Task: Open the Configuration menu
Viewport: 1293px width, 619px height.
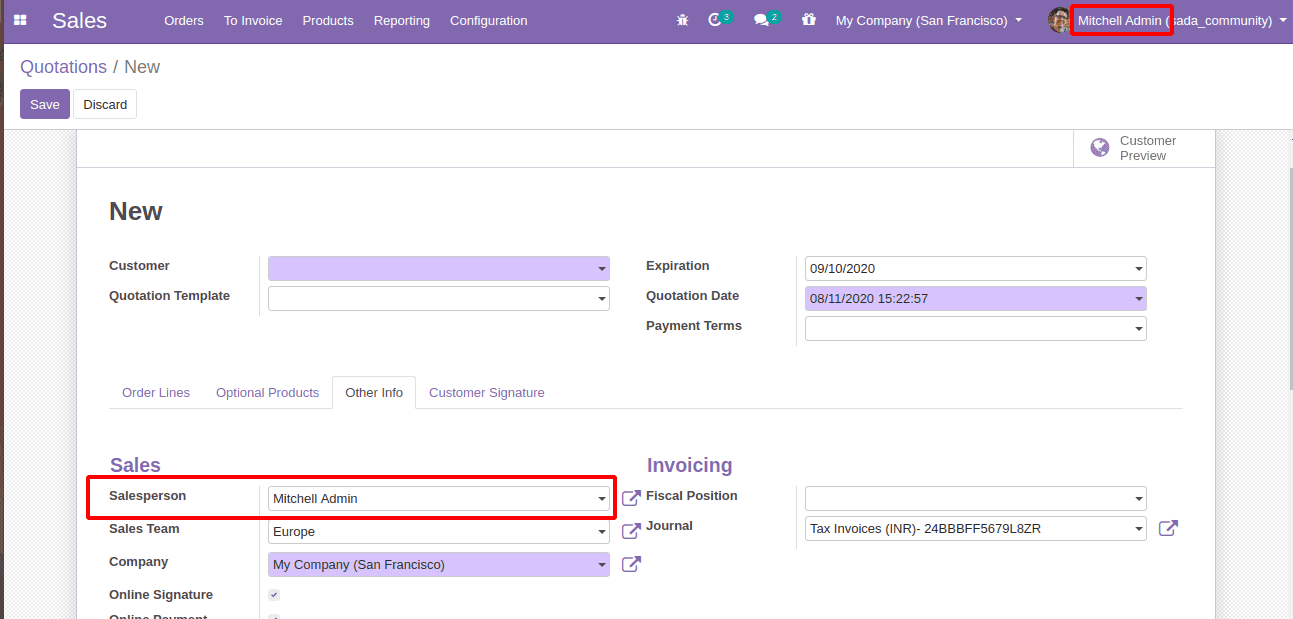Action: click(489, 20)
